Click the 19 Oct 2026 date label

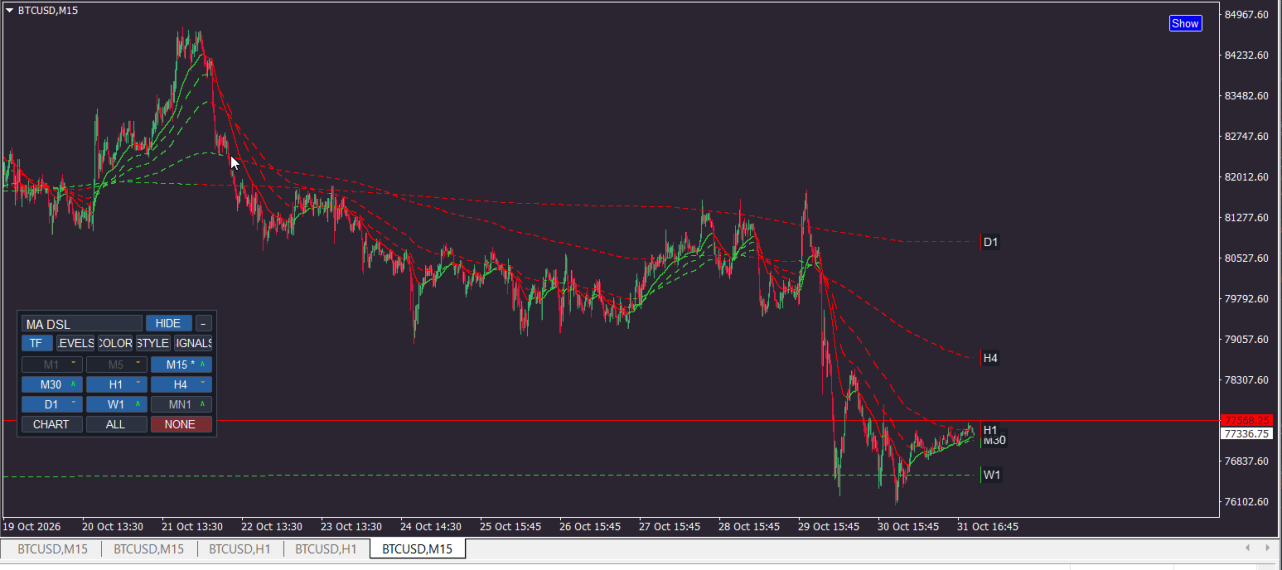click(x=32, y=526)
